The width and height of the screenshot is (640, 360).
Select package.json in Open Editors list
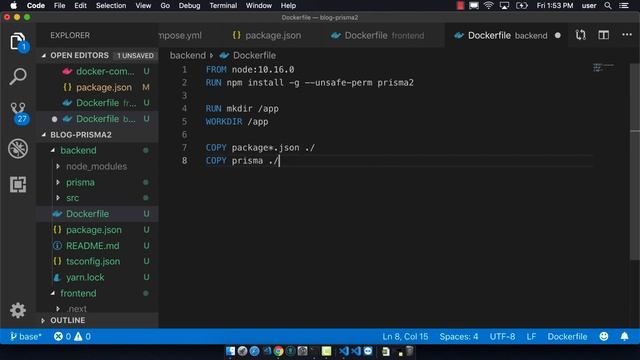(97, 87)
